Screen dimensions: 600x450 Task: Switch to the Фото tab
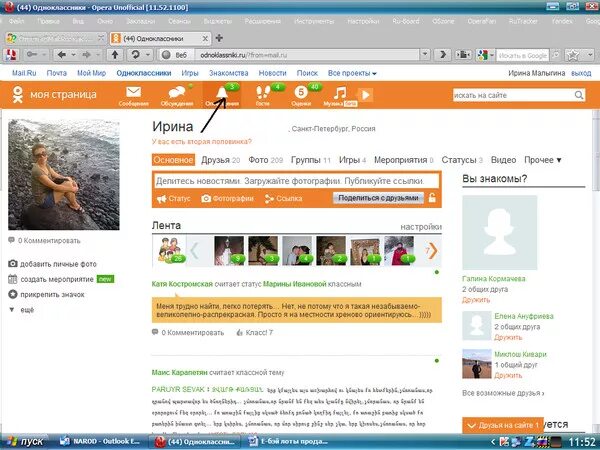[266, 160]
